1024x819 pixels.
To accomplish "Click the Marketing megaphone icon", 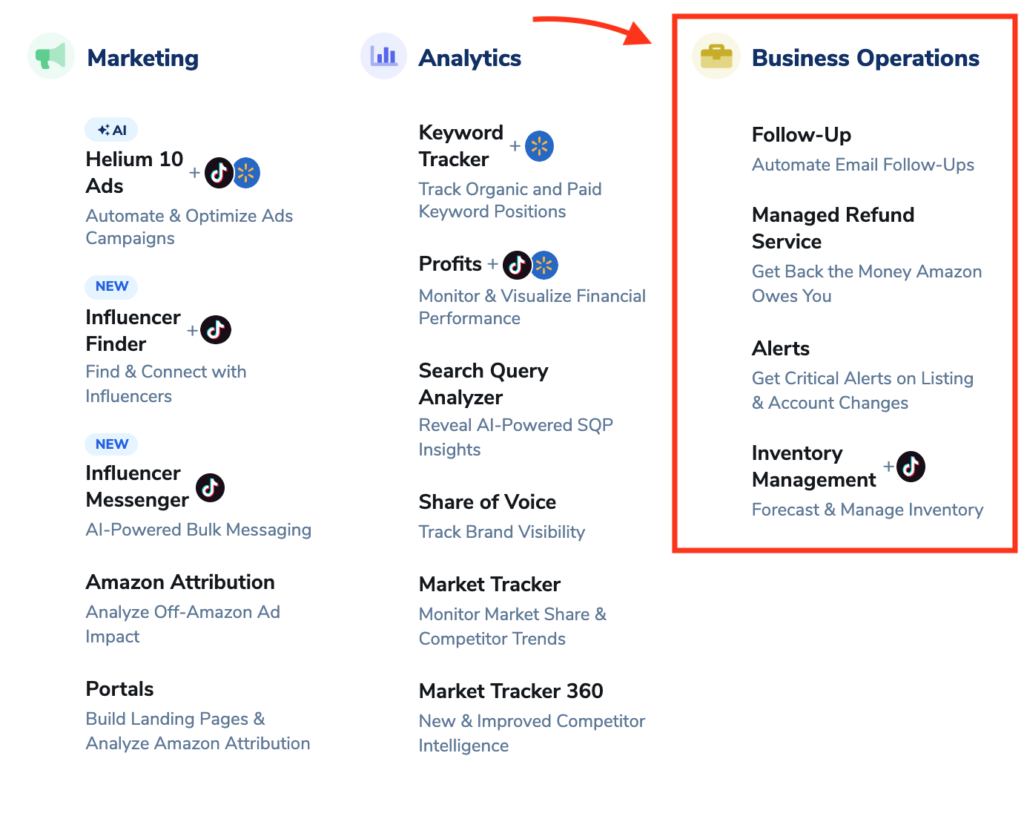I will (x=50, y=57).
